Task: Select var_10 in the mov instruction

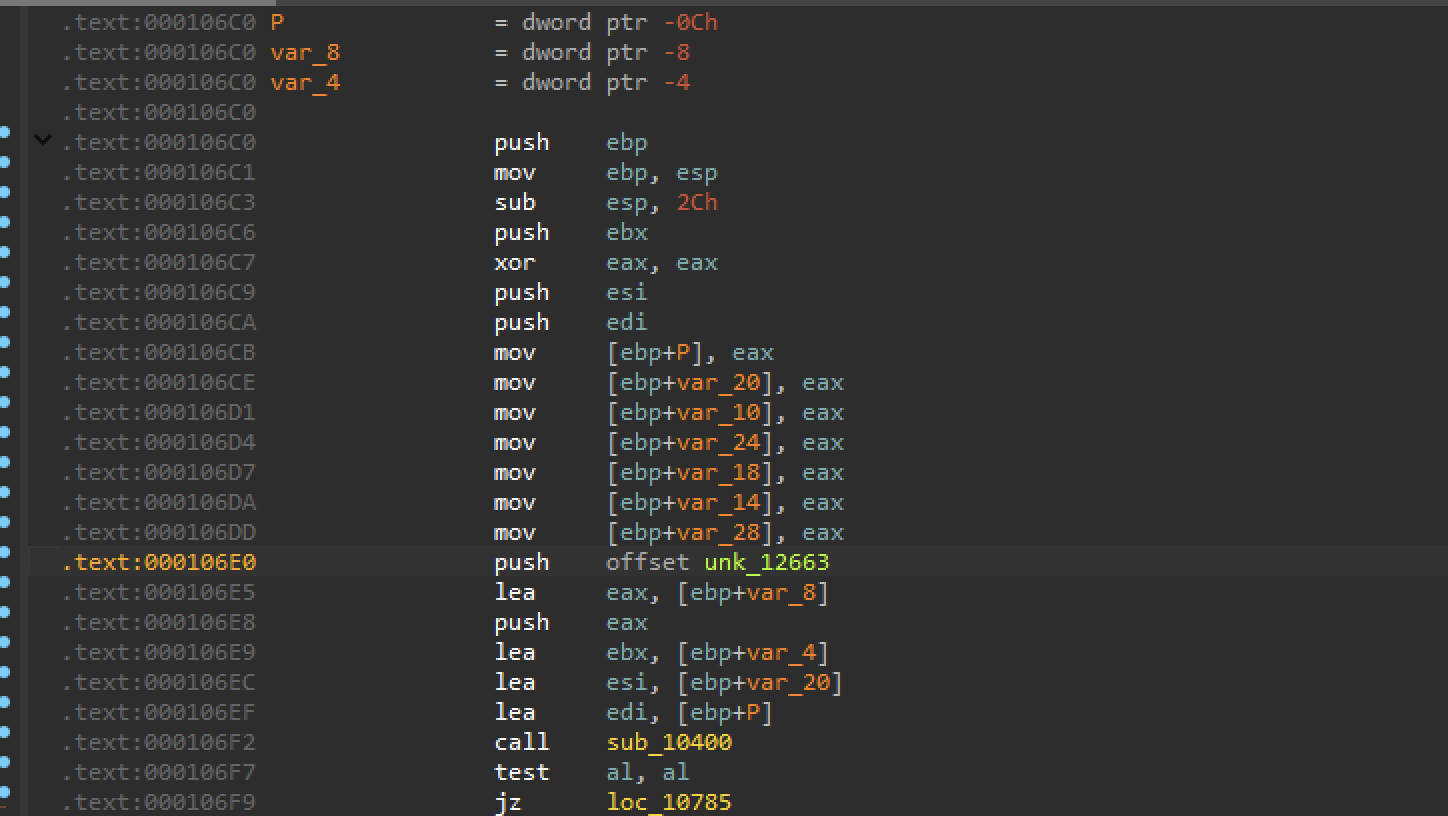Action: point(718,412)
